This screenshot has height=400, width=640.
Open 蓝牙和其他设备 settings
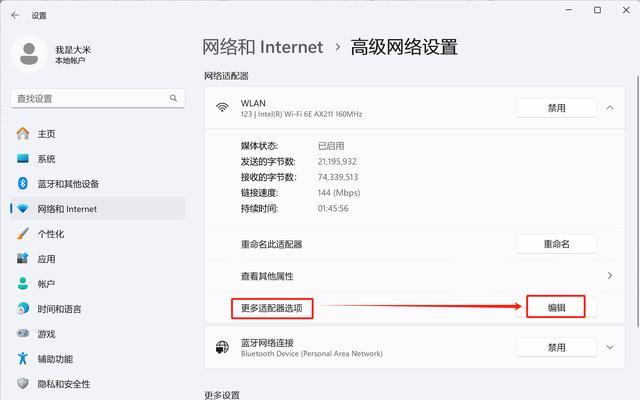coord(98,184)
